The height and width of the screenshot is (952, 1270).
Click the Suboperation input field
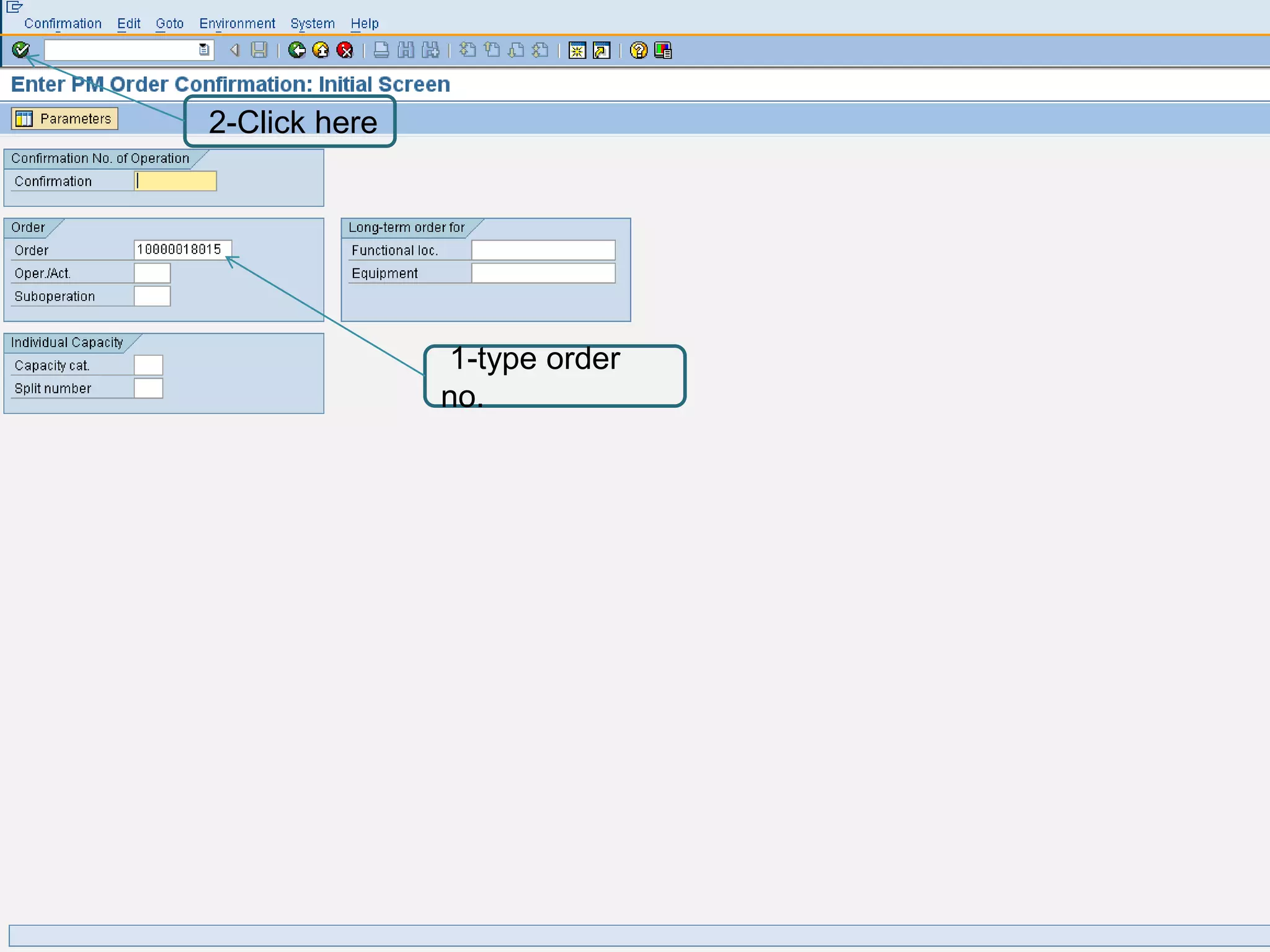coord(152,296)
